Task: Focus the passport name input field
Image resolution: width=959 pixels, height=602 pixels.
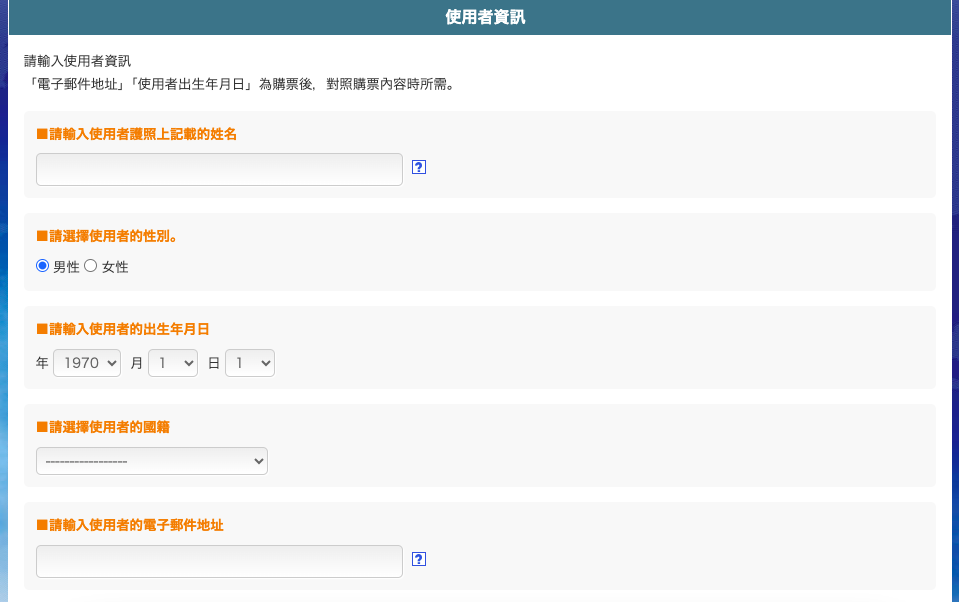Action: [x=219, y=169]
